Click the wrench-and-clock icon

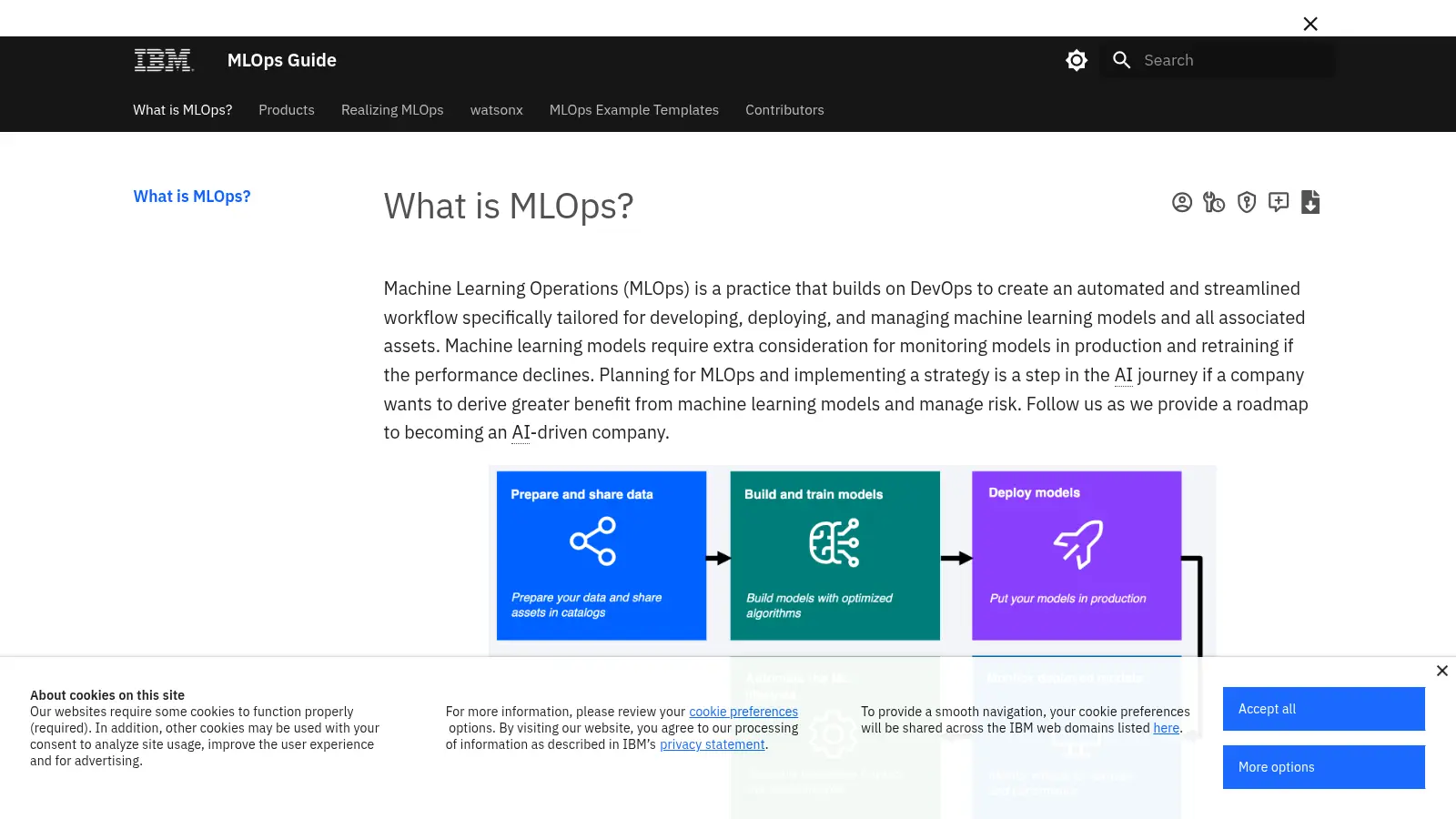1214,202
